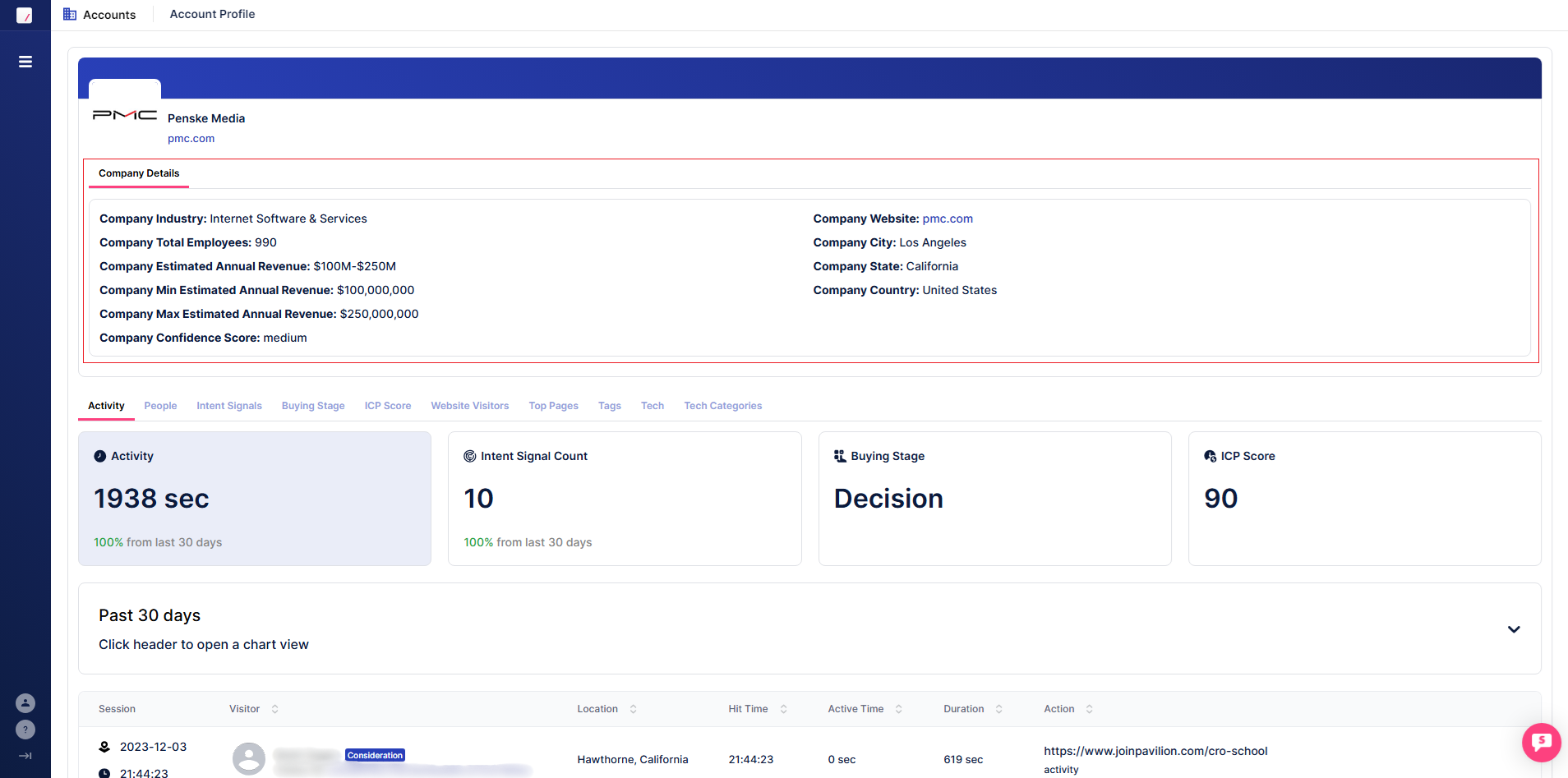Click the 21:44:23 hit time cell
Image resolution: width=1568 pixels, height=778 pixels.
pyautogui.click(x=751, y=760)
